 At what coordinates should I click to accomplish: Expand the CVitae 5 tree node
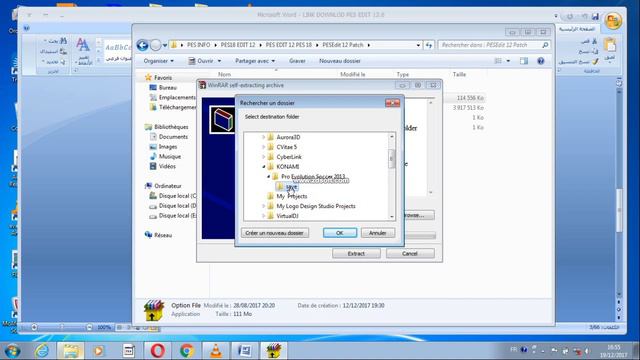tap(263, 147)
